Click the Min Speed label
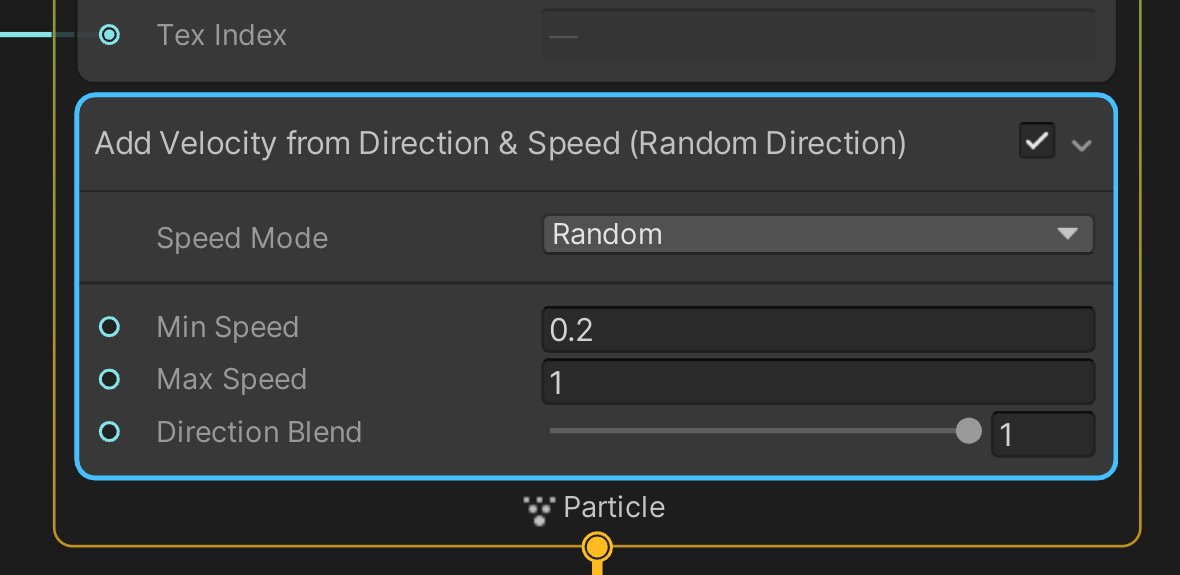Viewport: 1180px width, 575px height. click(228, 327)
